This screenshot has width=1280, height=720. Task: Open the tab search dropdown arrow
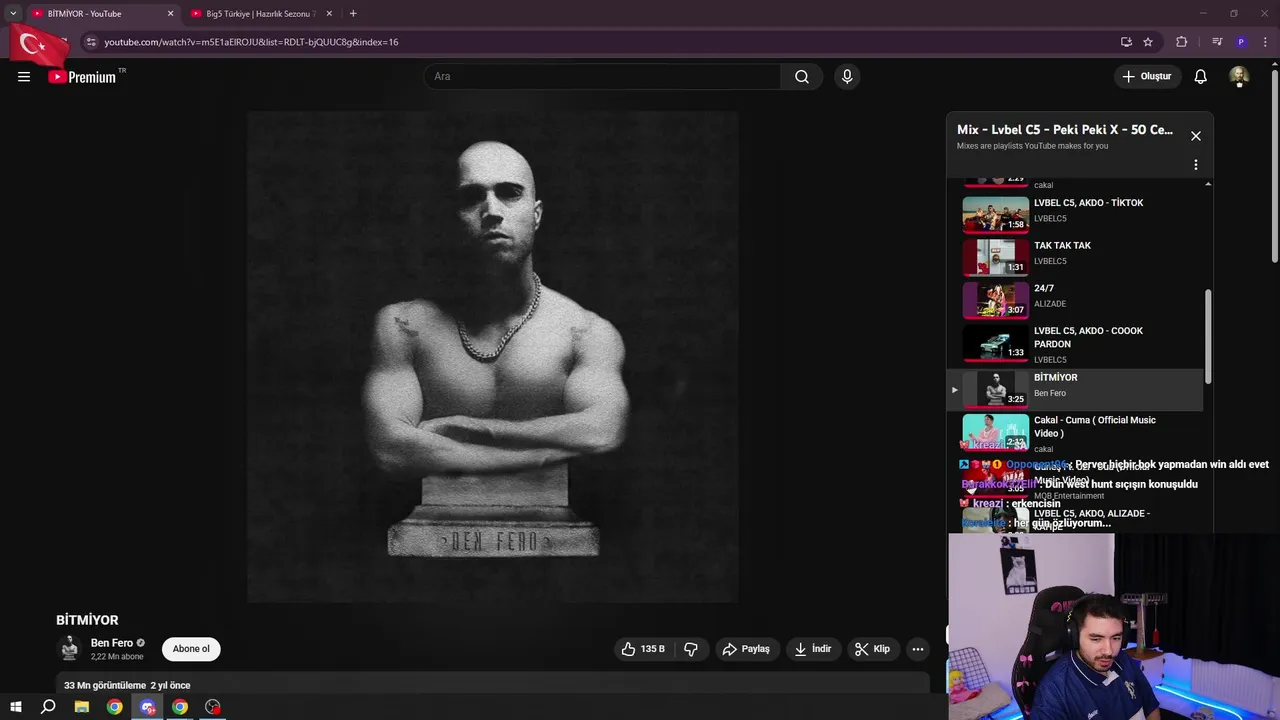click(x=13, y=14)
